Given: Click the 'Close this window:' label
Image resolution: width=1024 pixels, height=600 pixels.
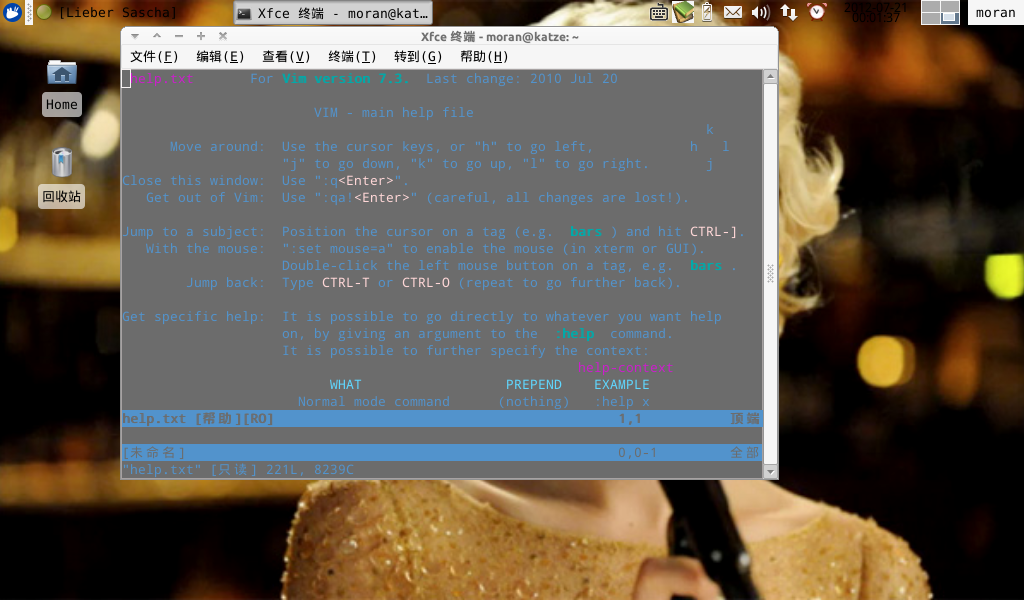Looking at the screenshot, I should coord(194,181).
